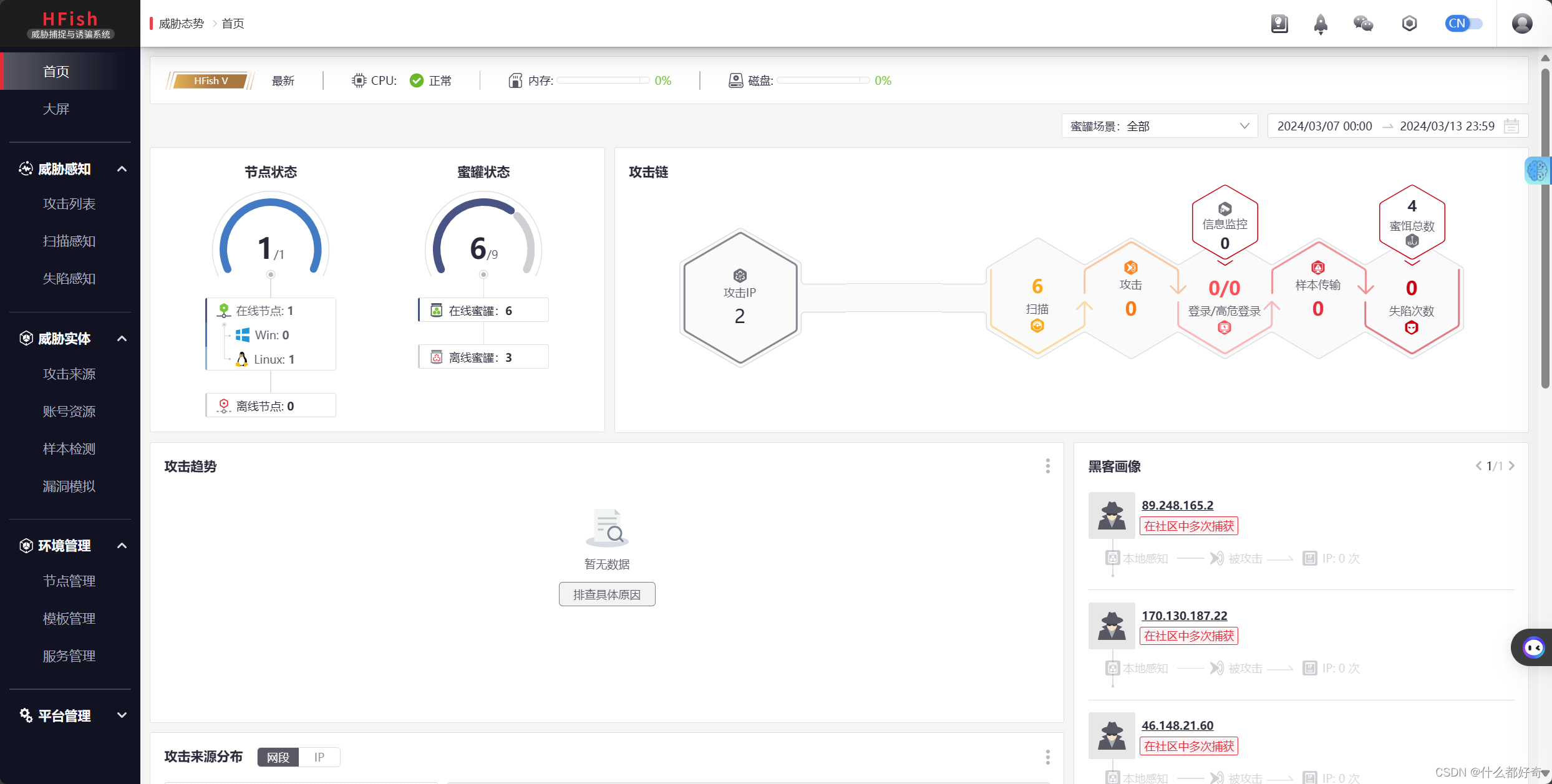This screenshot has height=784, width=1552.
Task: Collapse the 威胁感知 sidebar section
Action: (122, 168)
